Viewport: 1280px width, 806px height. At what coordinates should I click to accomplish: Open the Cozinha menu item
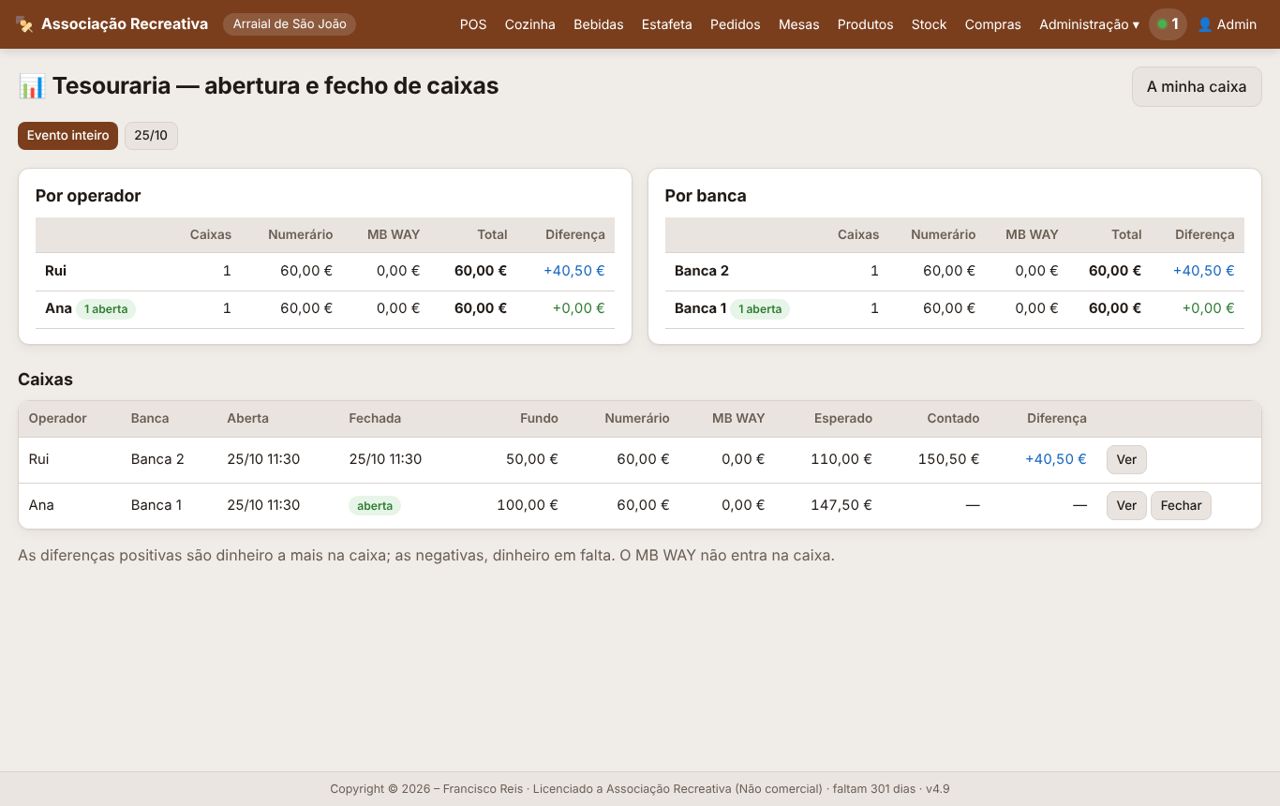pos(530,24)
